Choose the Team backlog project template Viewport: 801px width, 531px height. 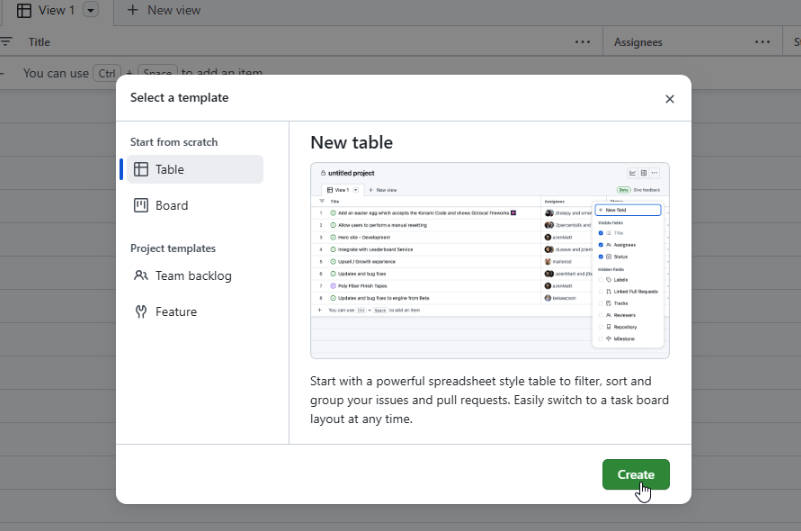[195, 276]
